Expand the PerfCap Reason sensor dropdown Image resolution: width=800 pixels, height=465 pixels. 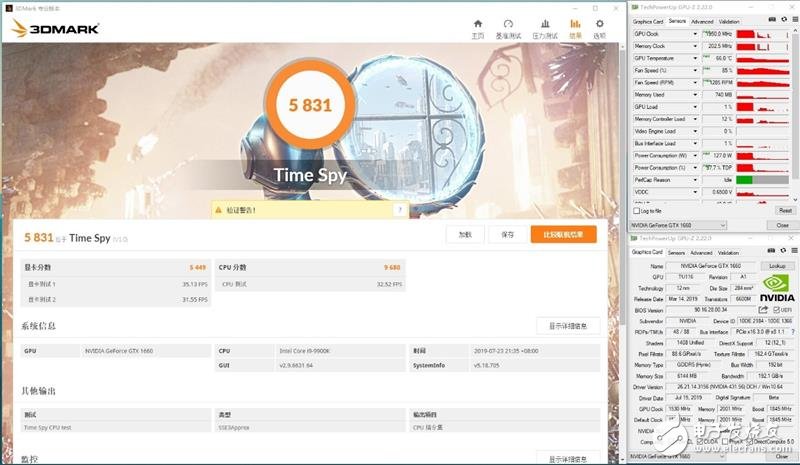[x=694, y=180]
